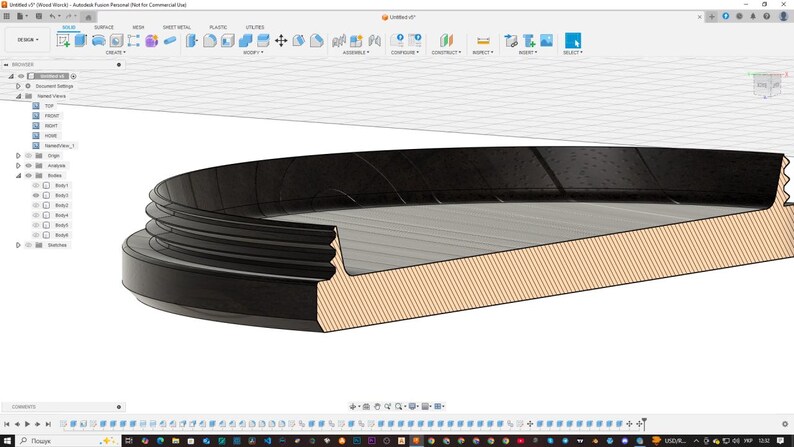Select the Shell tool
Image resolution: width=794 pixels, height=447 pixels.
click(228, 40)
